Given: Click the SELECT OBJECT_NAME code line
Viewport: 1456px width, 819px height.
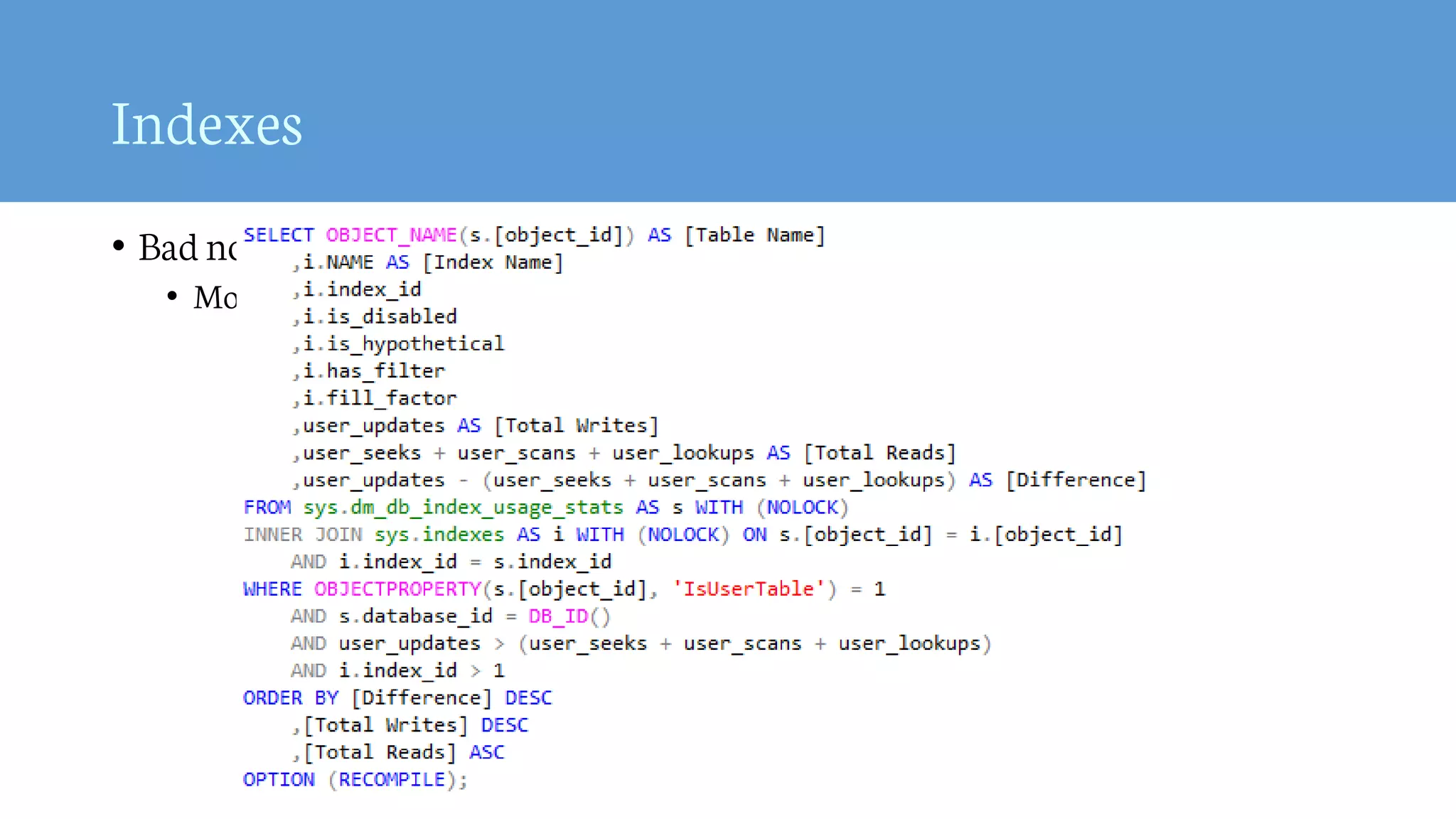Looking at the screenshot, I should pos(535,235).
